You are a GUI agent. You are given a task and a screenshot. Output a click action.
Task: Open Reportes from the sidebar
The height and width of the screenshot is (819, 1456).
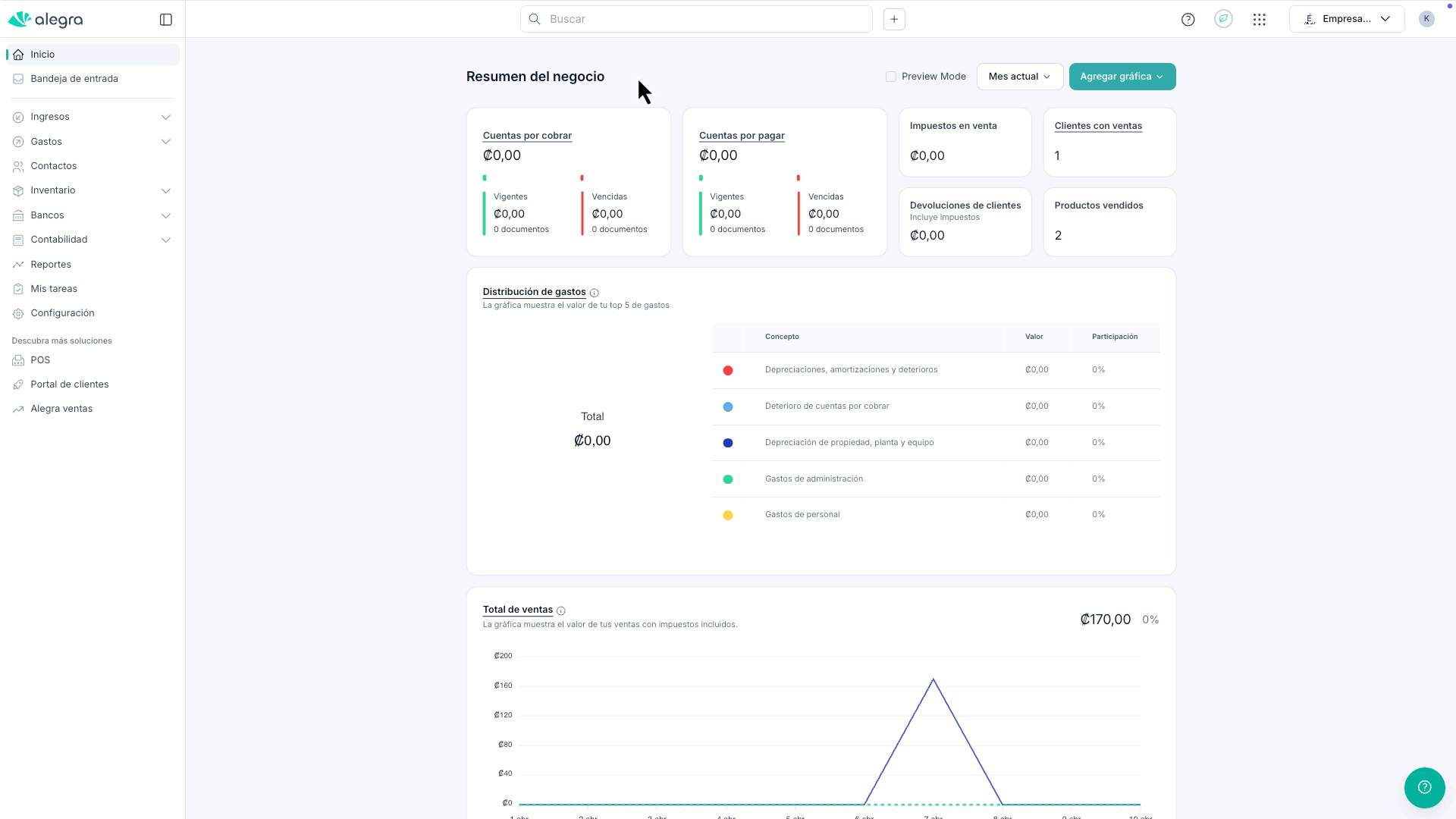click(x=51, y=265)
